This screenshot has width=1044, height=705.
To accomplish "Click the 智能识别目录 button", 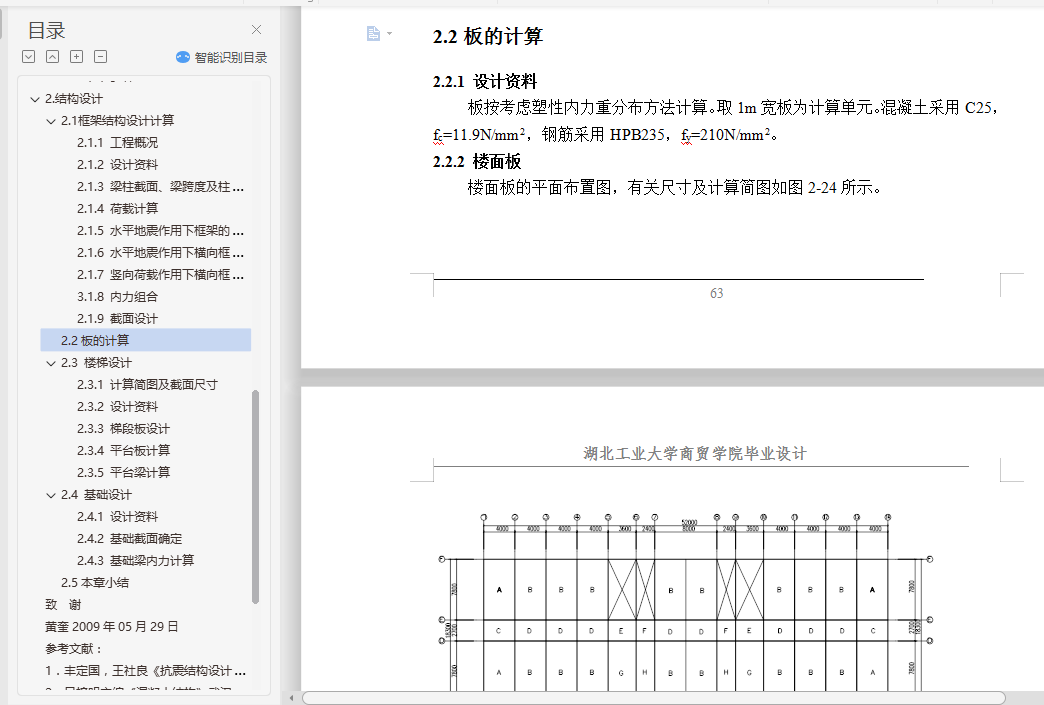I will pos(222,57).
